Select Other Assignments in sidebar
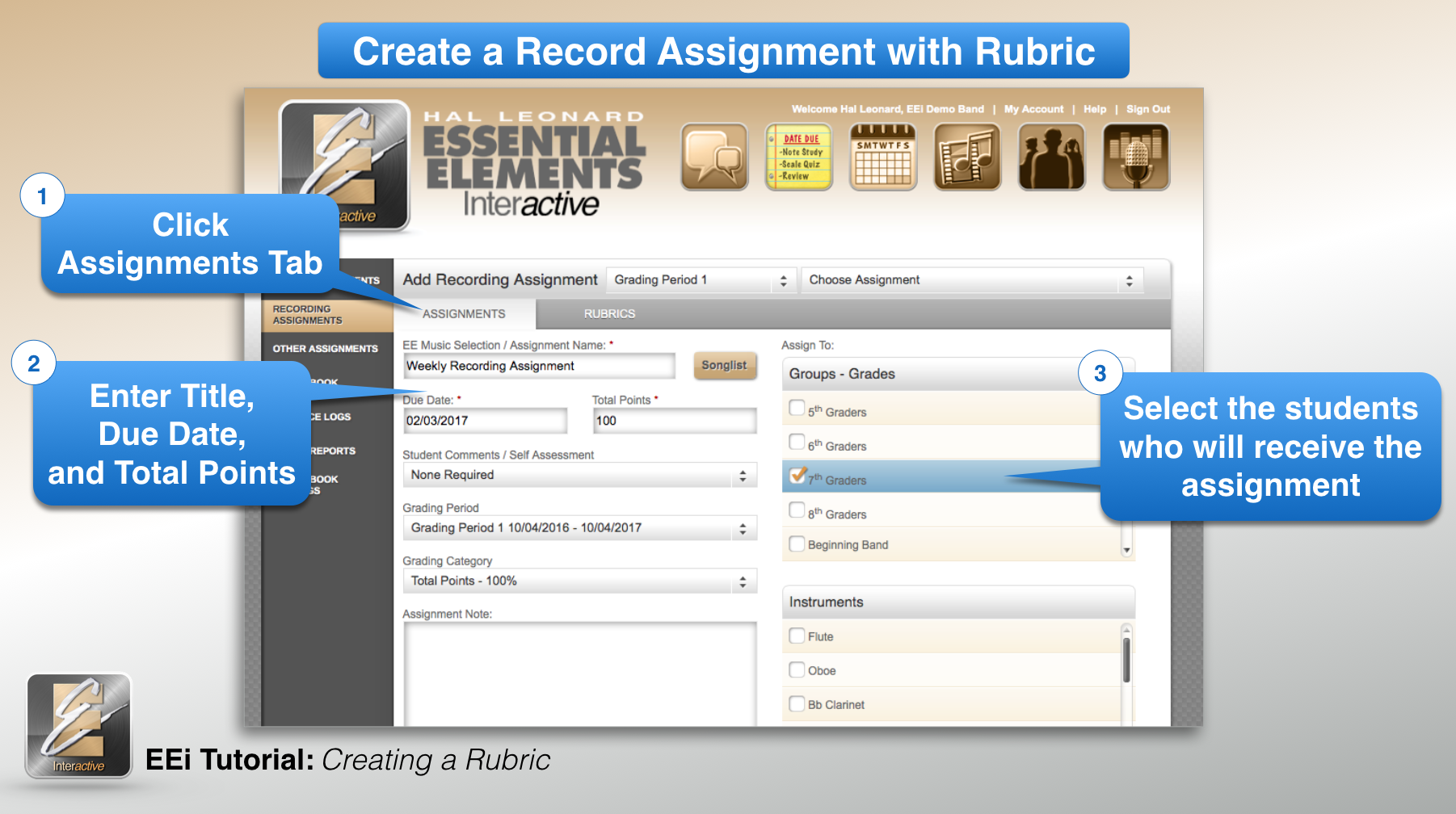Screen dimensions: 1456x814 coord(326,349)
